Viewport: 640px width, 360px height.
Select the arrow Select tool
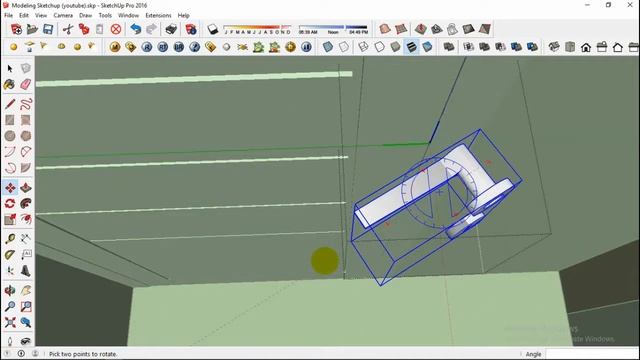tap(10, 69)
